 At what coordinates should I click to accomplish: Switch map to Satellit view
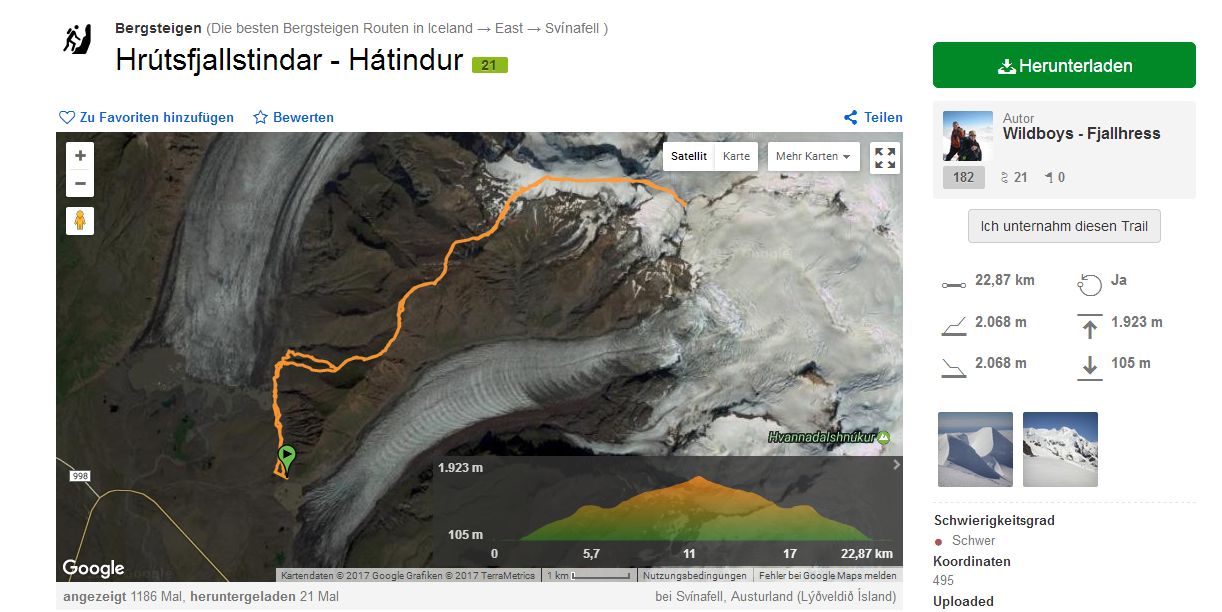tap(689, 157)
